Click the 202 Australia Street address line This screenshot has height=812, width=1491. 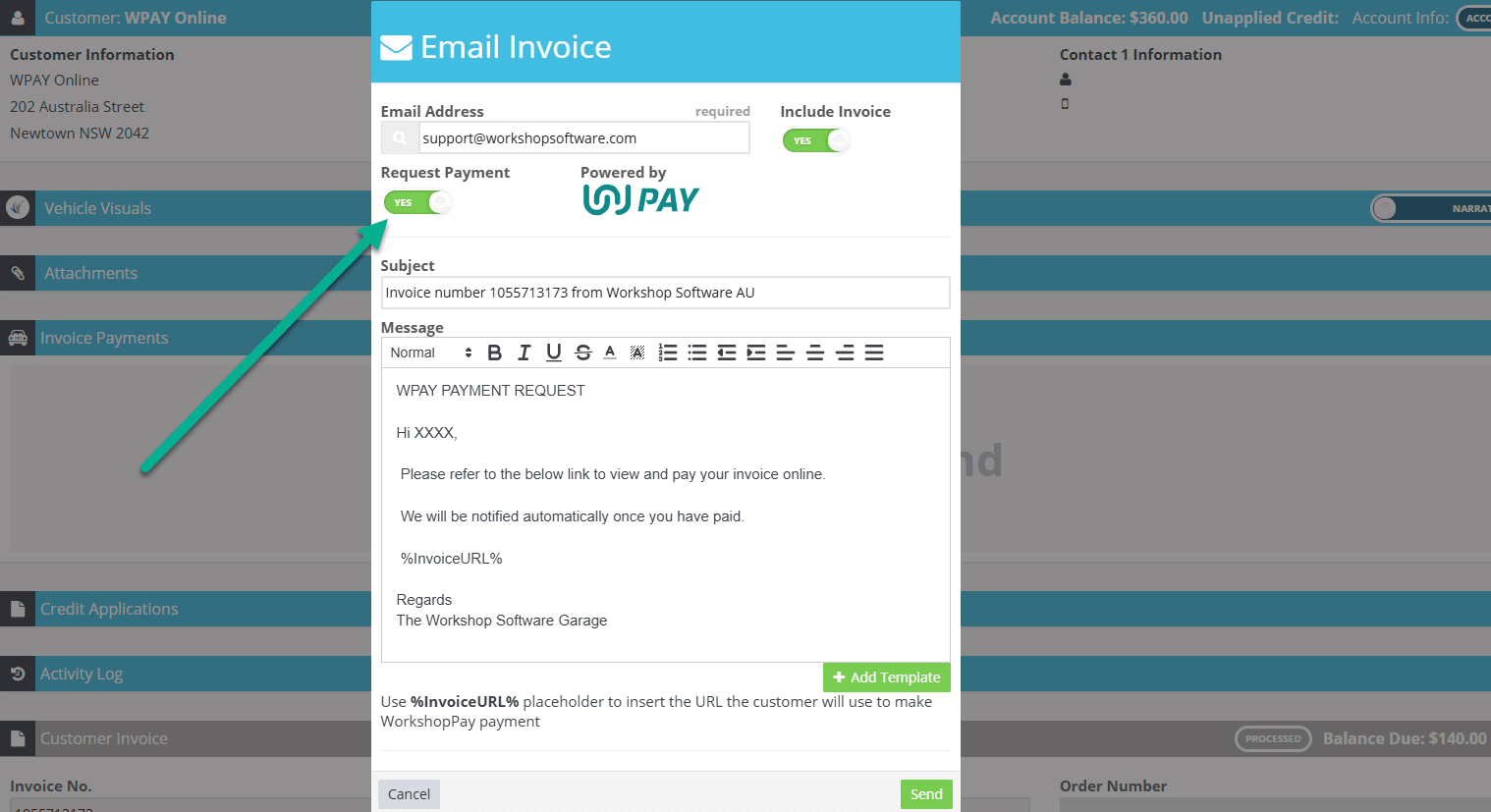pyautogui.click(x=77, y=106)
